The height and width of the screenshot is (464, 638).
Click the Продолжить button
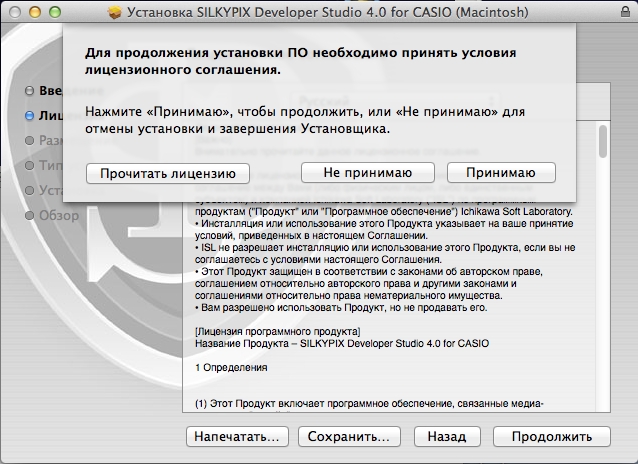pyautogui.click(x=552, y=436)
